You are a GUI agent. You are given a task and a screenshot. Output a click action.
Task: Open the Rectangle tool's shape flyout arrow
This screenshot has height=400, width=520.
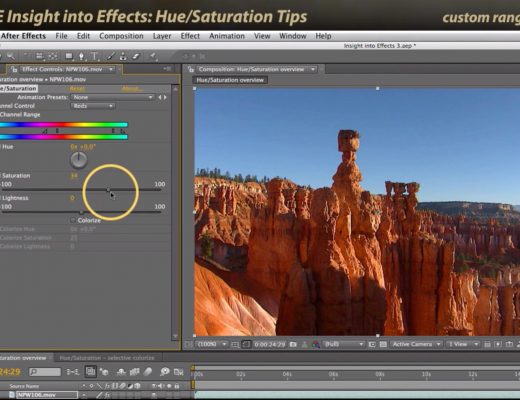pos(74,59)
